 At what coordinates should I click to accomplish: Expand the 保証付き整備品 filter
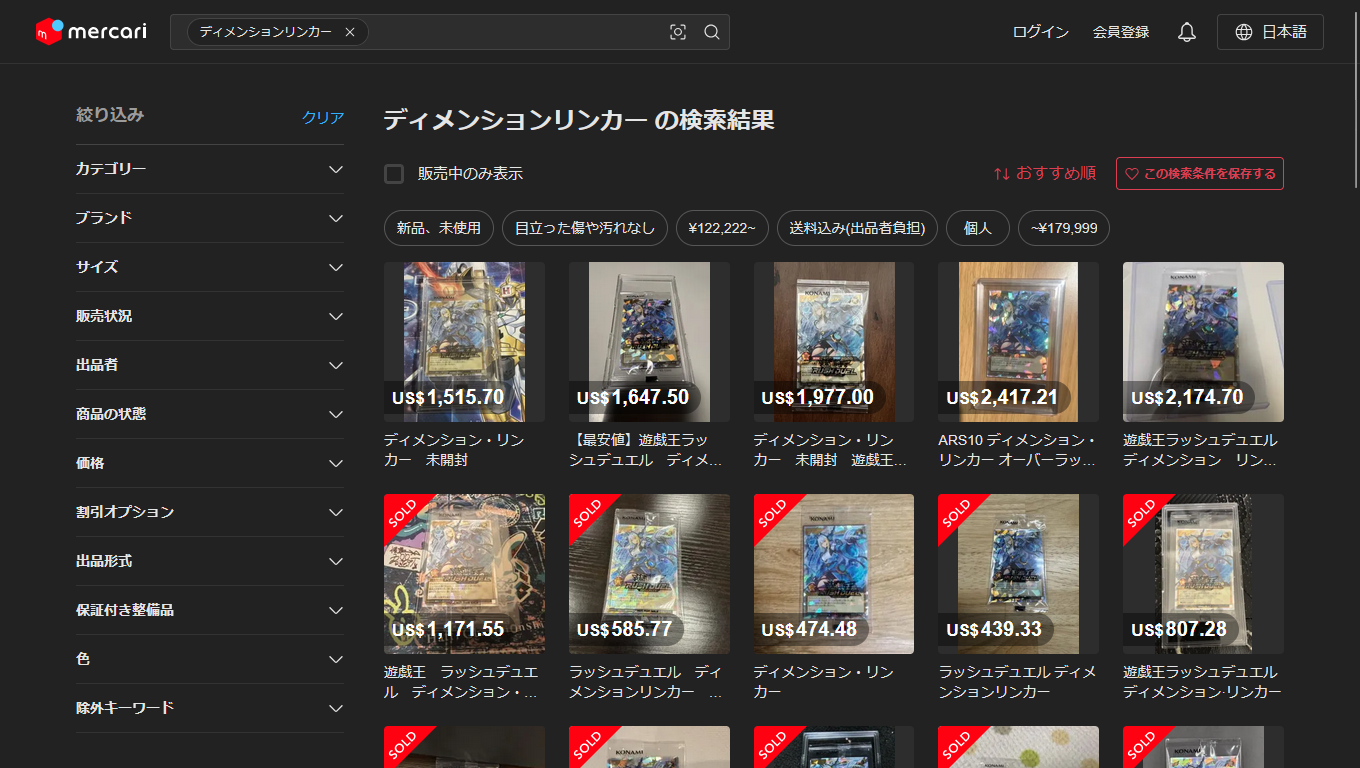click(210, 610)
